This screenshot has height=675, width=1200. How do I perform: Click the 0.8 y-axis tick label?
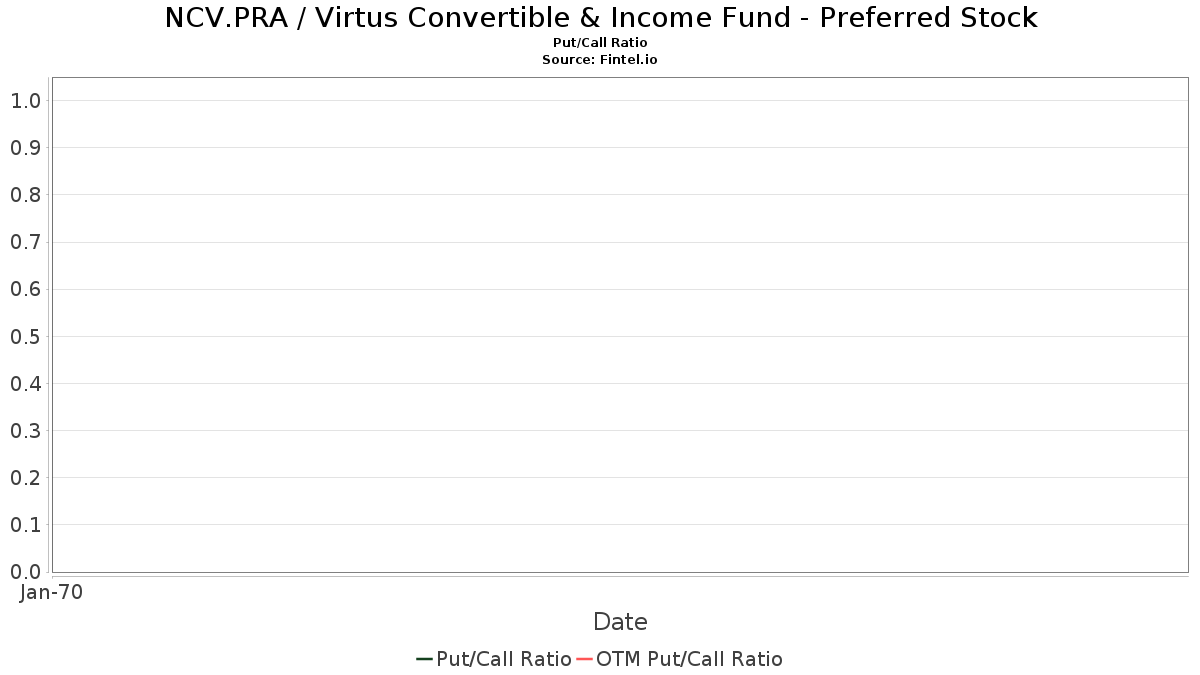tap(25, 194)
